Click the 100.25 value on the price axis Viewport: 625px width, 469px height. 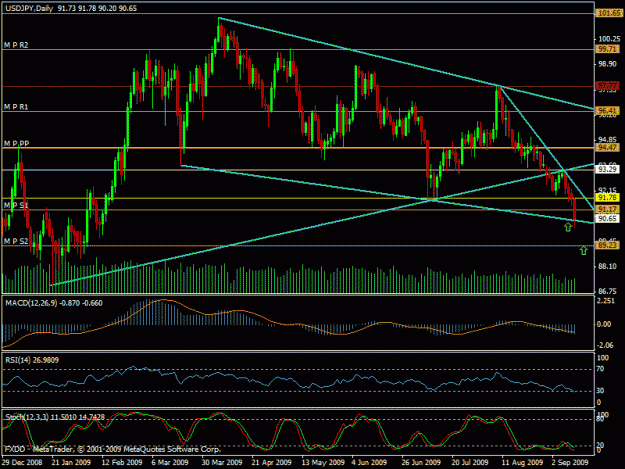click(609, 39)
